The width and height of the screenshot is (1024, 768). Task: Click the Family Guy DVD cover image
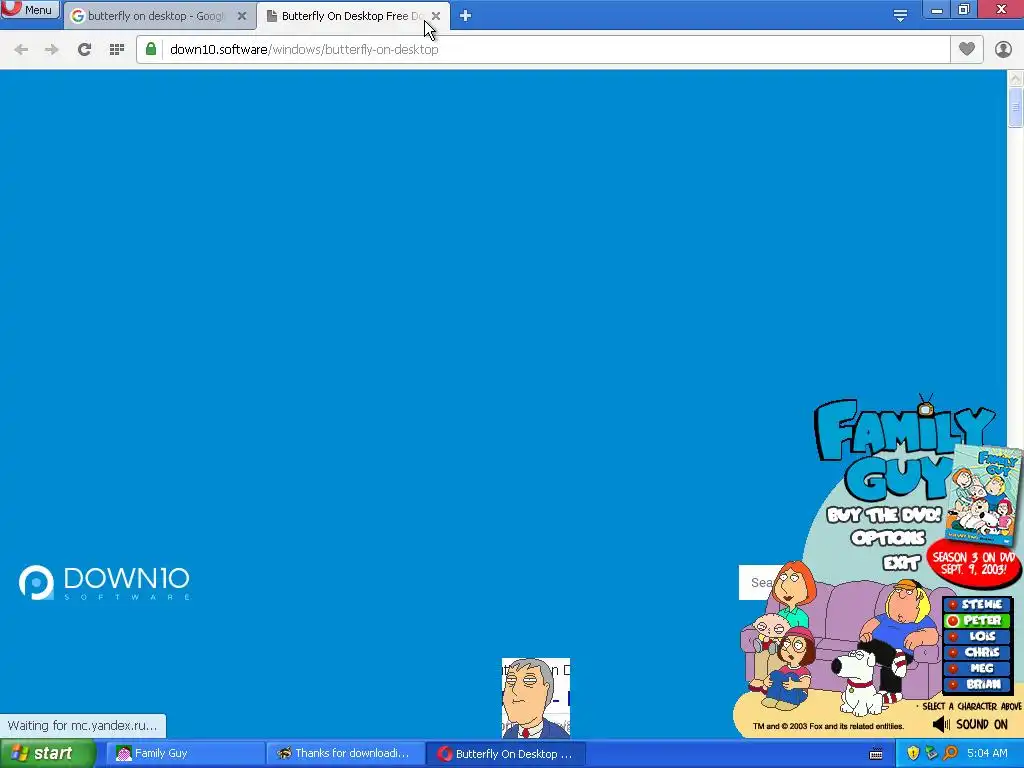point(985,494)
